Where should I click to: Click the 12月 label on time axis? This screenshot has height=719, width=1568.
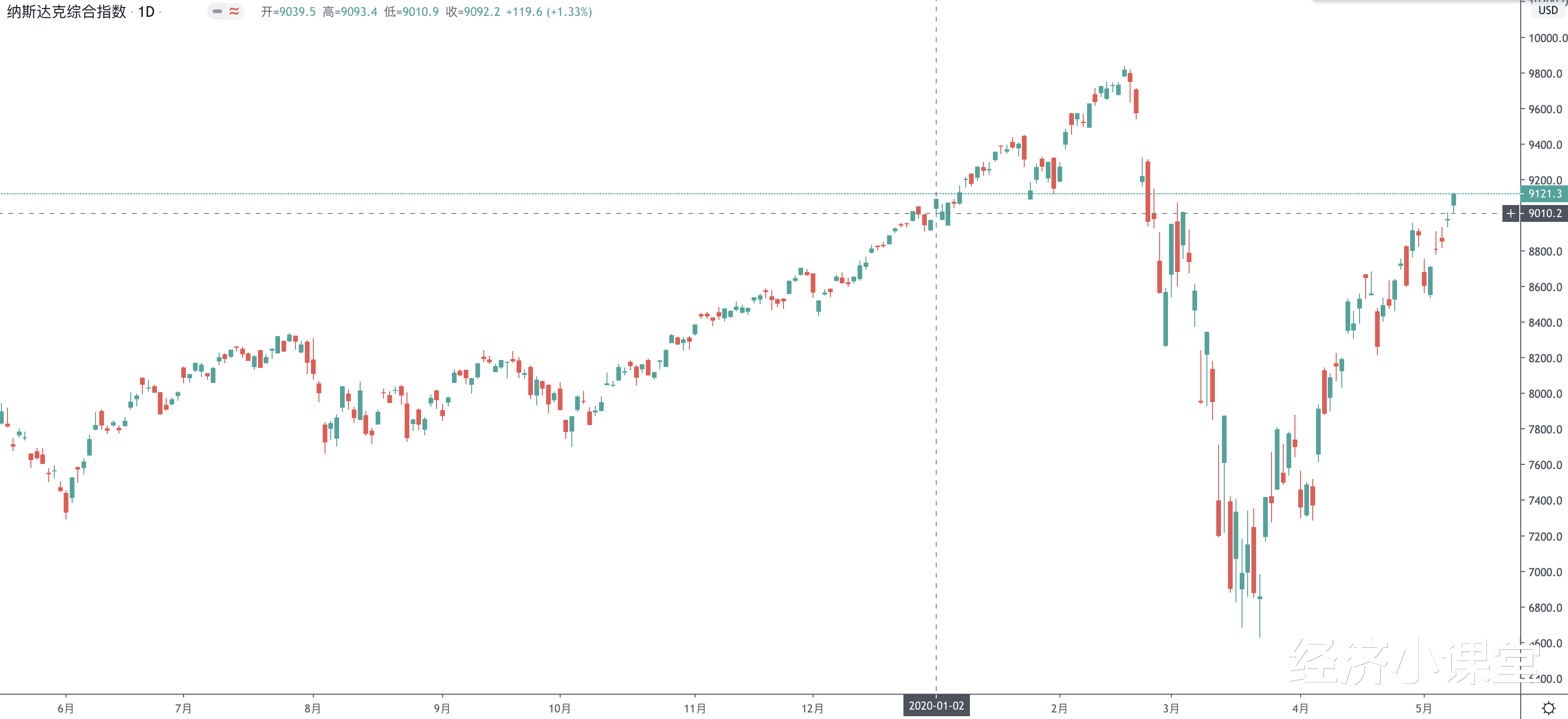click(812, 709)
